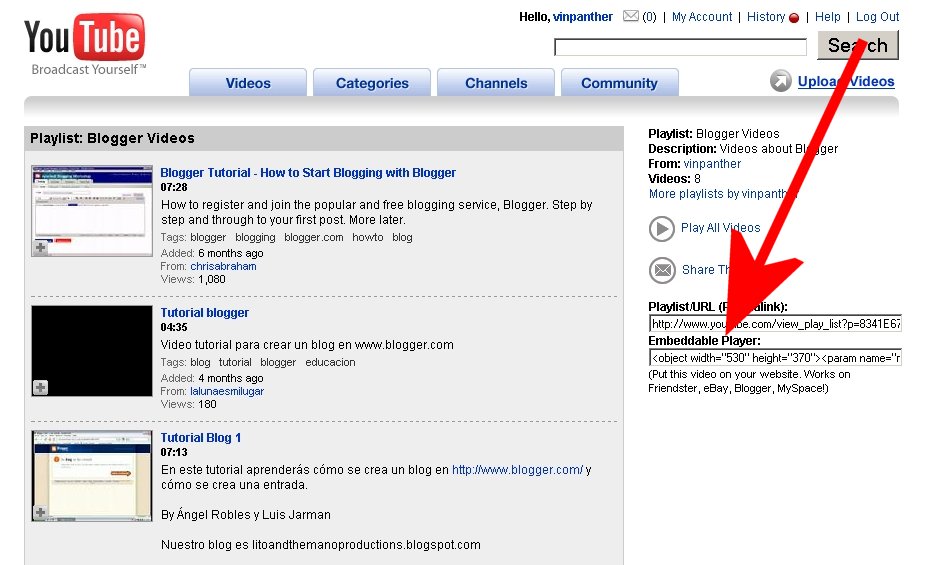Open Blogger Tutorial How to Start Blogging title
Image resolution: width=932 pixels, height=565 pixels.
[x=308, y=173]
